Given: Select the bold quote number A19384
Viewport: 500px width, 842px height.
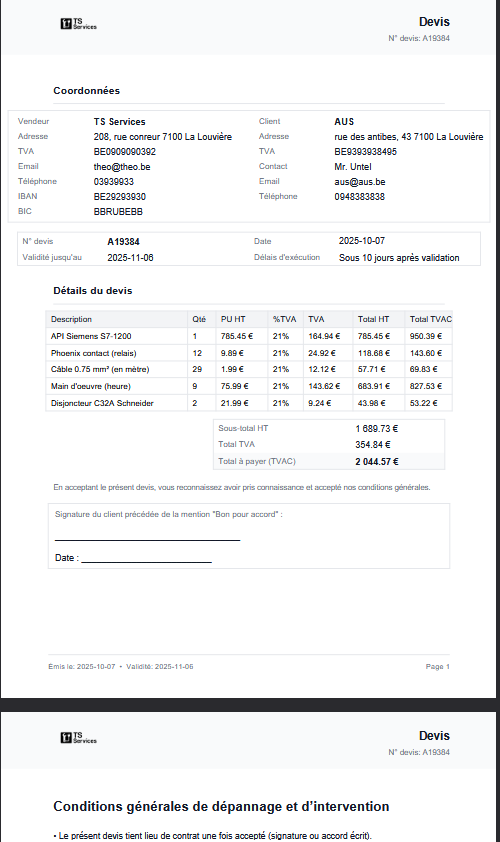Looking at the screenshot, I should tap(124, 242).
